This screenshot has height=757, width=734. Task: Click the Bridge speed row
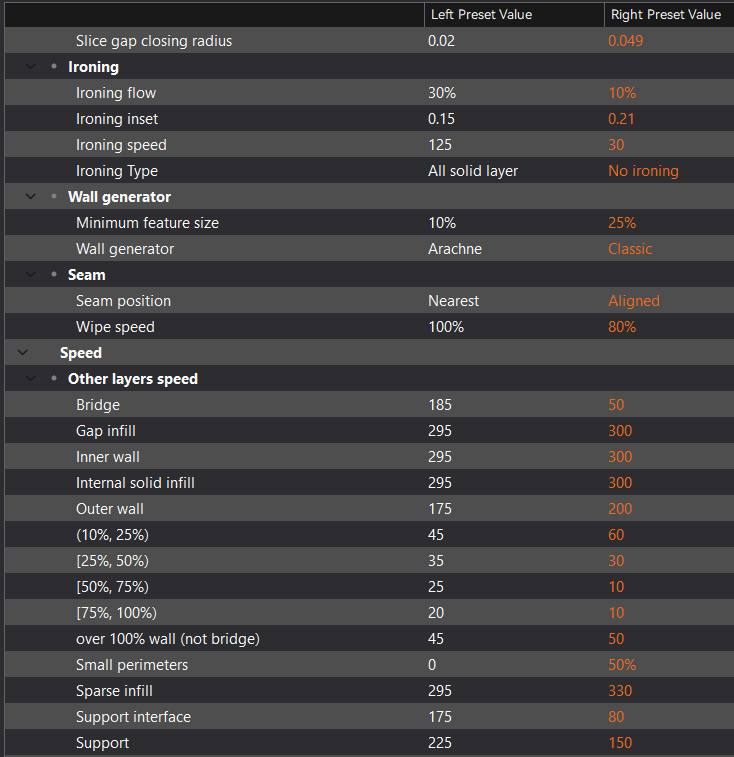click(369, 405)
